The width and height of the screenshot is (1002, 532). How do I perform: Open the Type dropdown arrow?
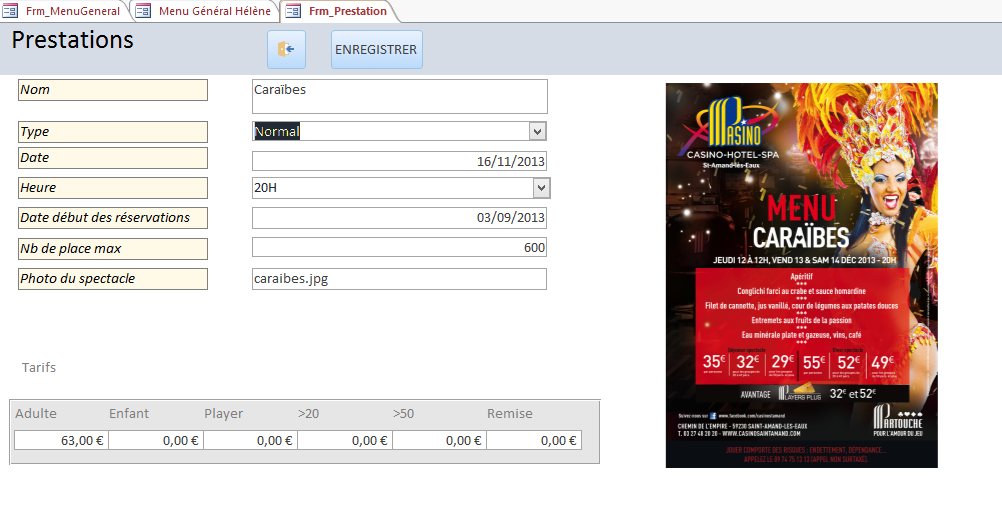click(537, 132)
